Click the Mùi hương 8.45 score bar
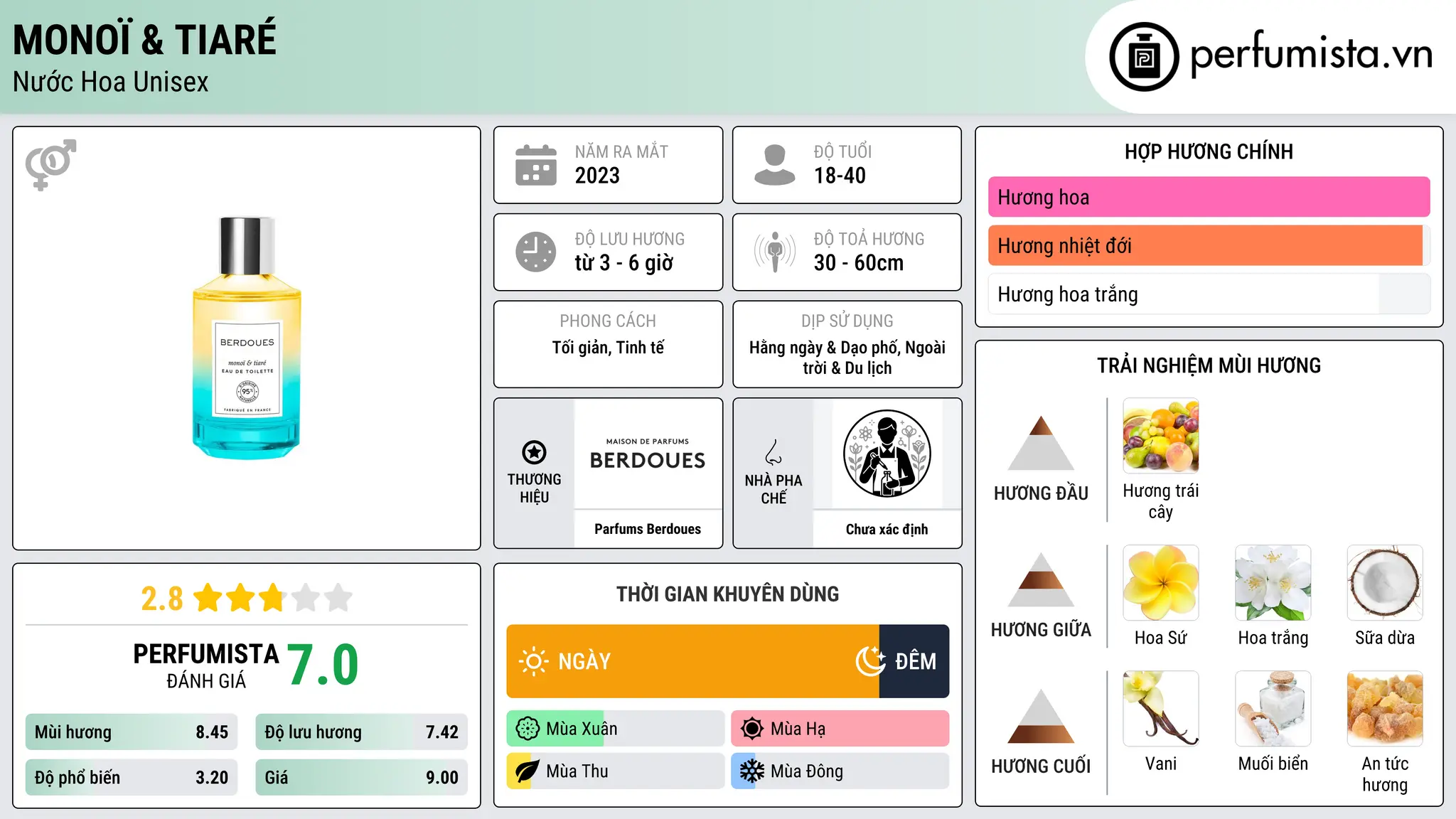The height and width of the screenshot is (819, 1456). click(x=132, y=732)
